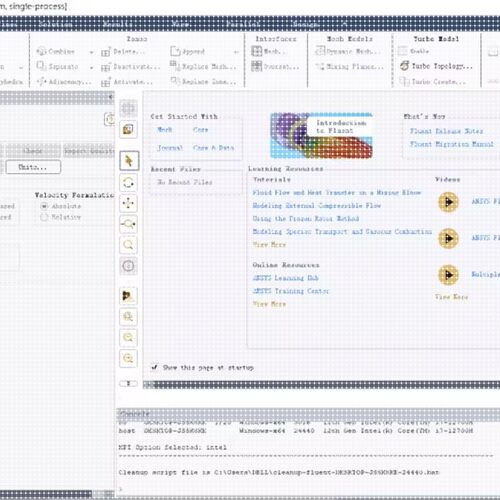
Task: Click View More under Videos
Action: [x=452, y=297]
